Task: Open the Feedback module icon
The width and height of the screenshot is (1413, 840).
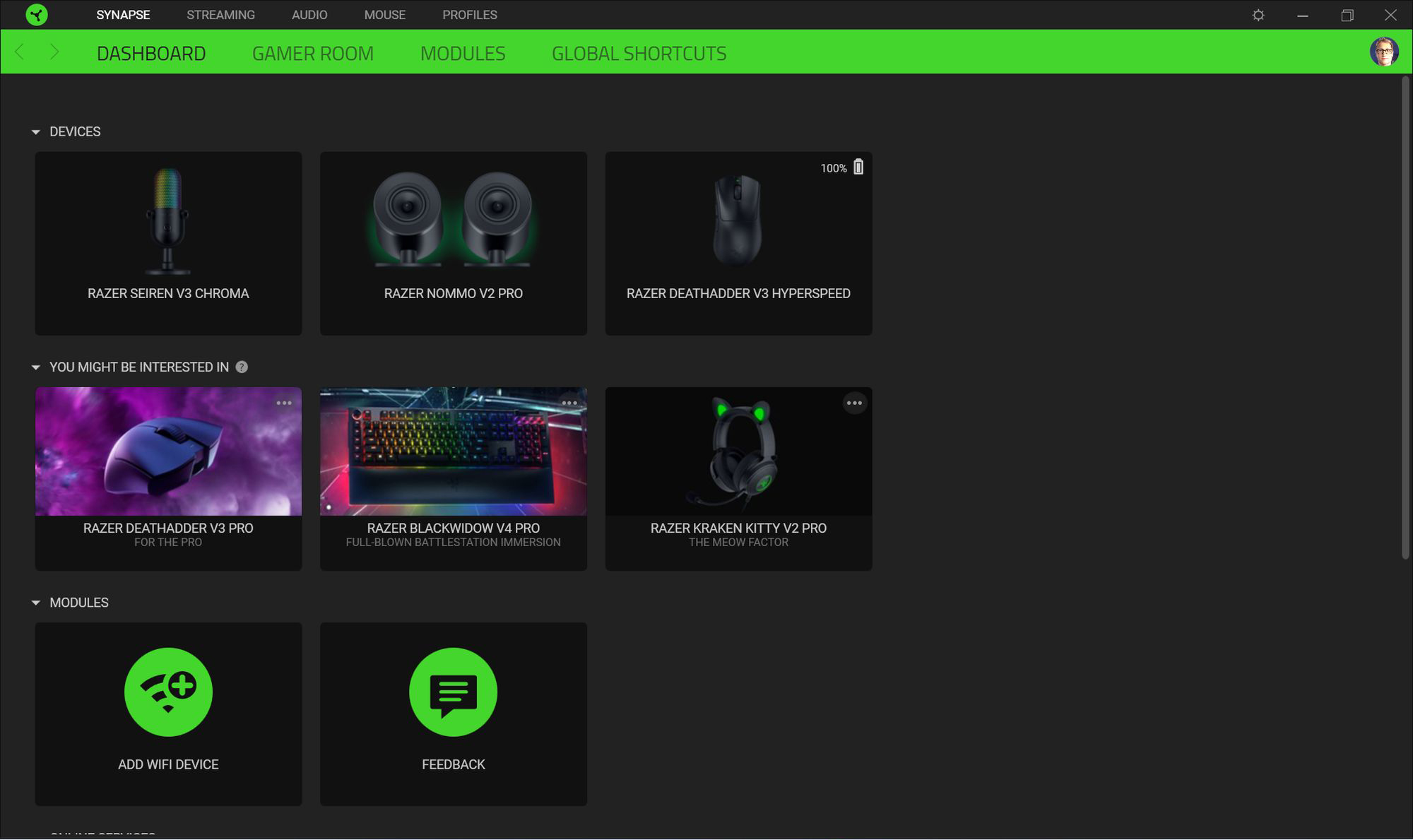Action: click(x=453, y=692)
